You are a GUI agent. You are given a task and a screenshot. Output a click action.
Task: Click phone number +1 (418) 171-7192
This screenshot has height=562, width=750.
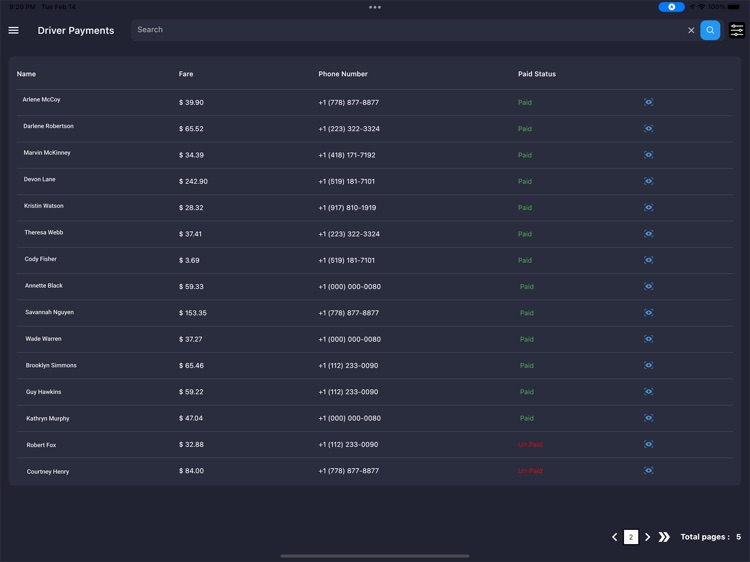click(x=347, y=155)
